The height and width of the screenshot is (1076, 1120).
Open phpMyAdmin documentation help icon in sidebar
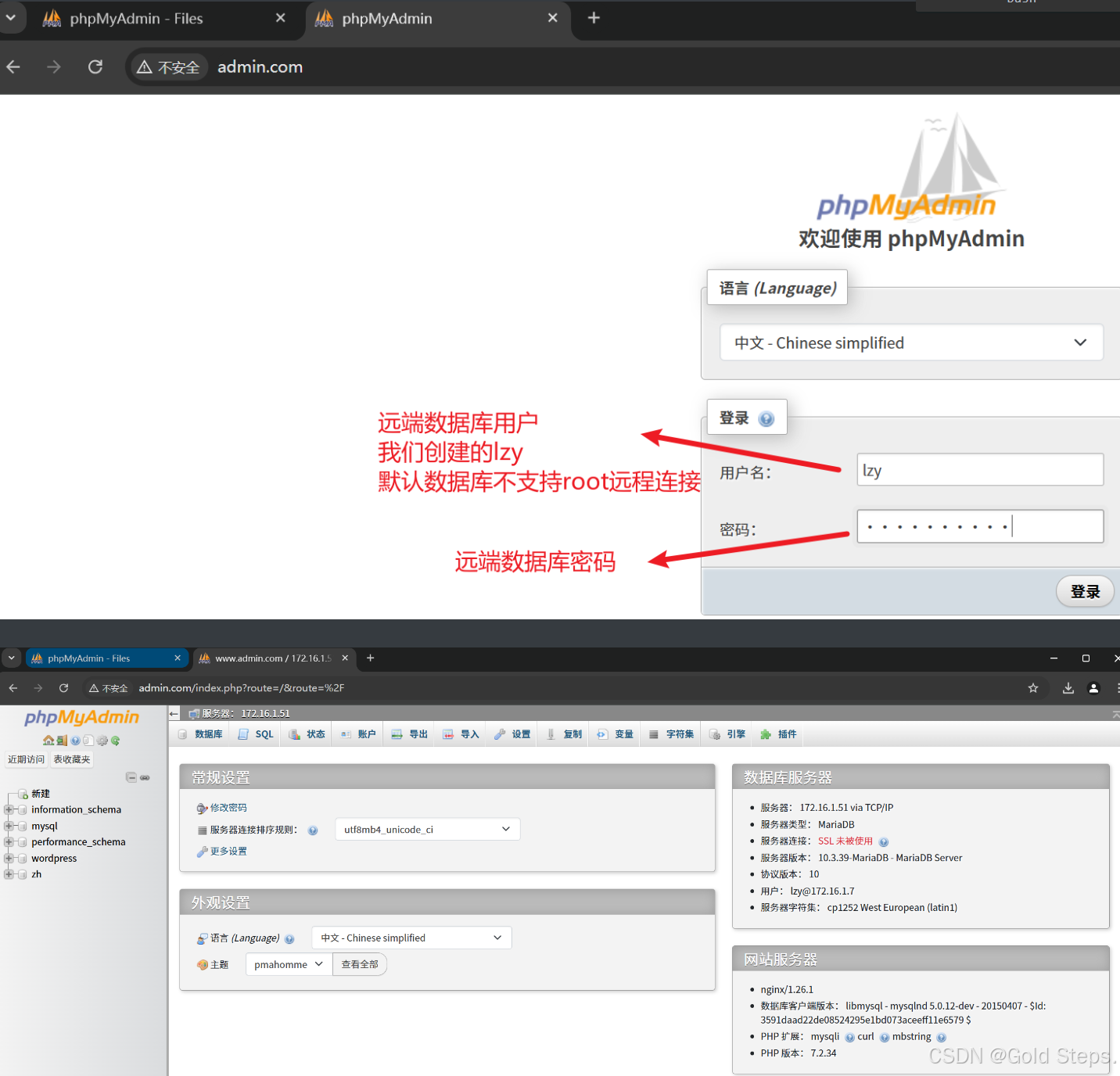pyautogui.click(x=75, y=741)
